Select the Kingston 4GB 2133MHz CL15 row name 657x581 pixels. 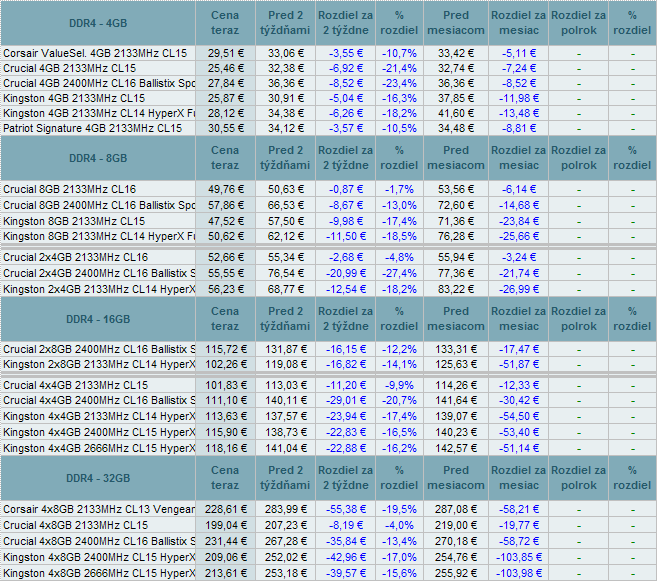[74, 98]
